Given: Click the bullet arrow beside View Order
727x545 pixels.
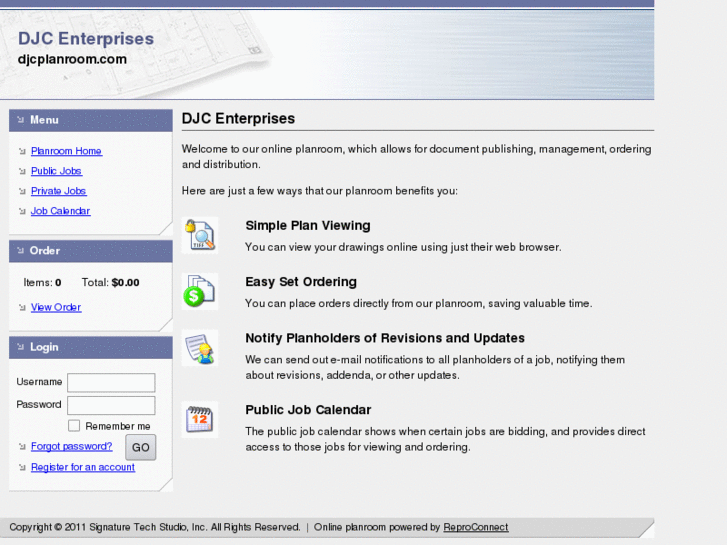Looking at the screenshot, I should (x=22, y=308).
